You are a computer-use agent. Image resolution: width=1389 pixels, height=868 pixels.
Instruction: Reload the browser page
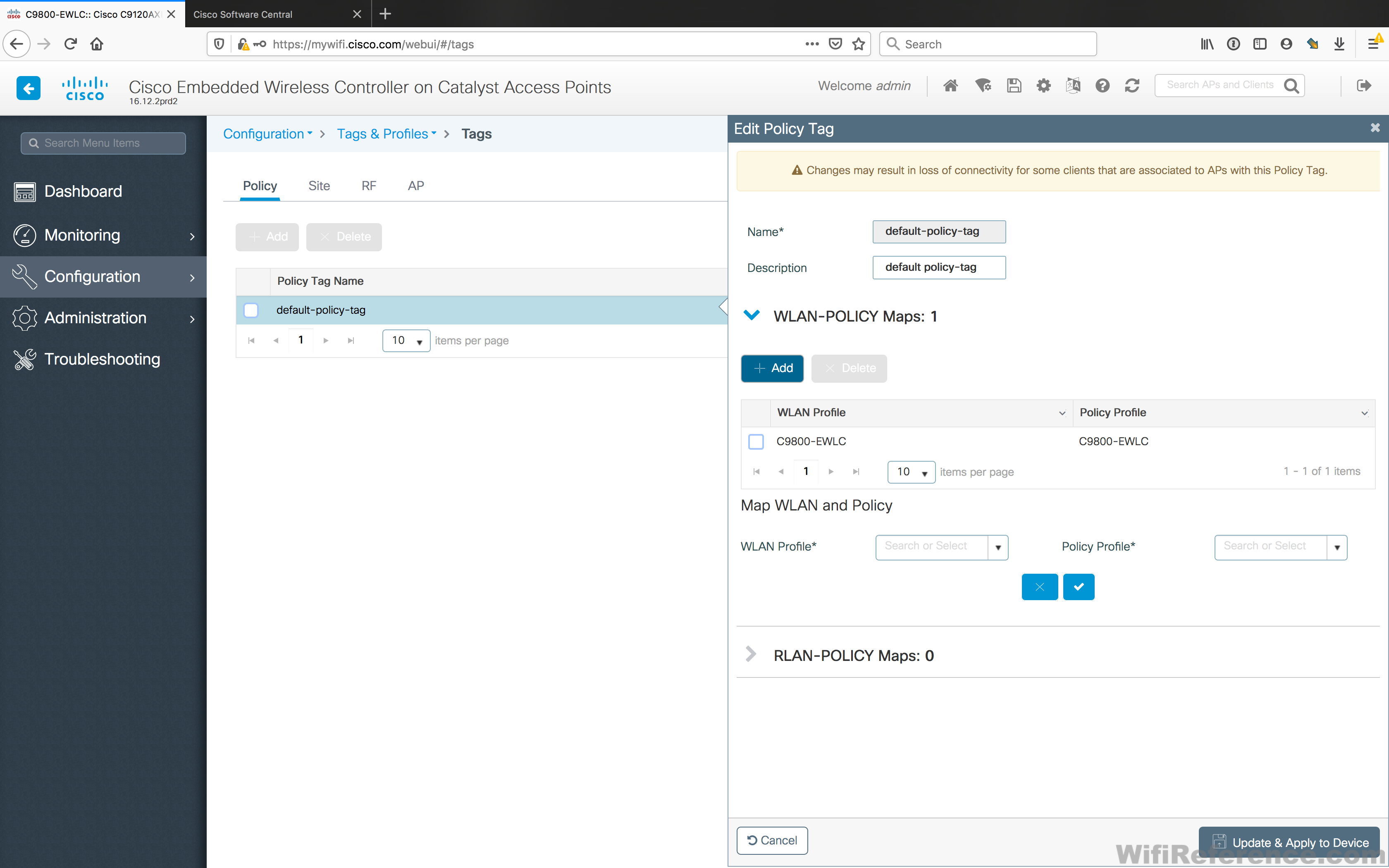click(x=71, y=44)
